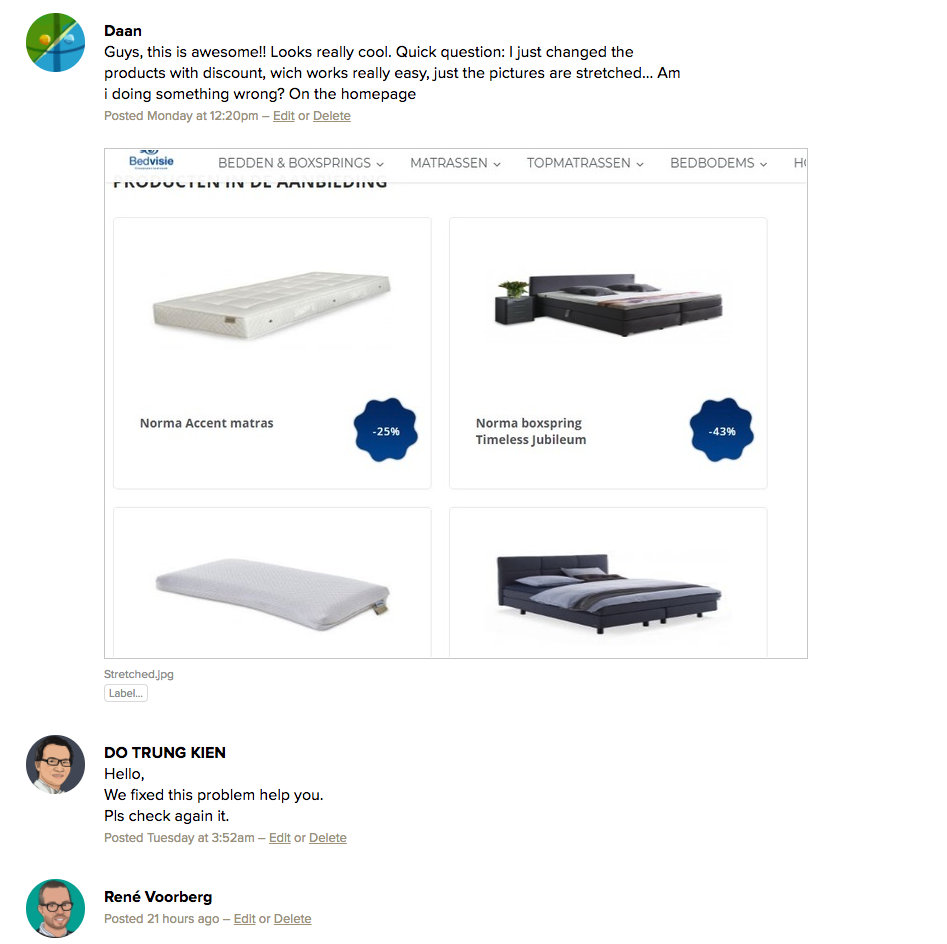This screenshot has height=944, width=947.
Task: Add a label using the Label... button
Action: coord(126,693)
